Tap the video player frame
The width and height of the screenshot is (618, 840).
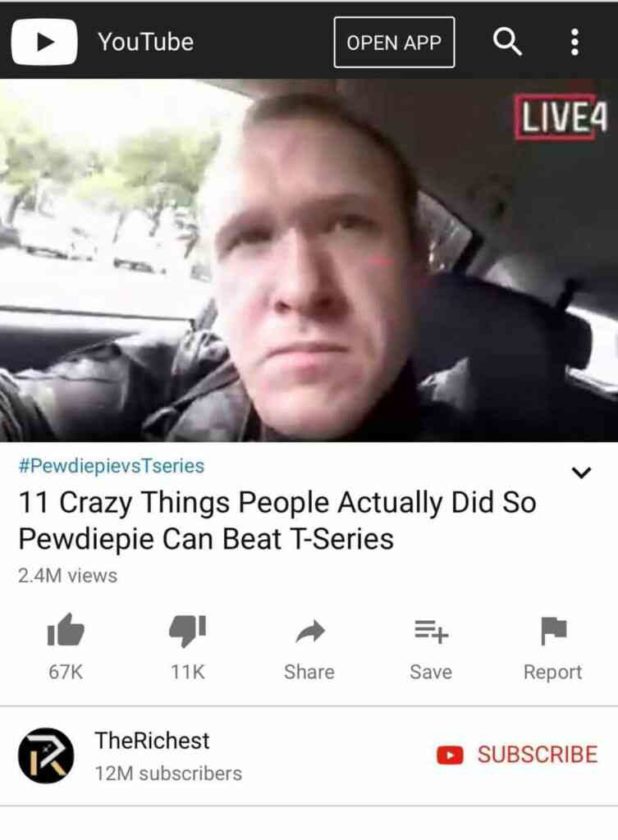click(x=309, y=260)
